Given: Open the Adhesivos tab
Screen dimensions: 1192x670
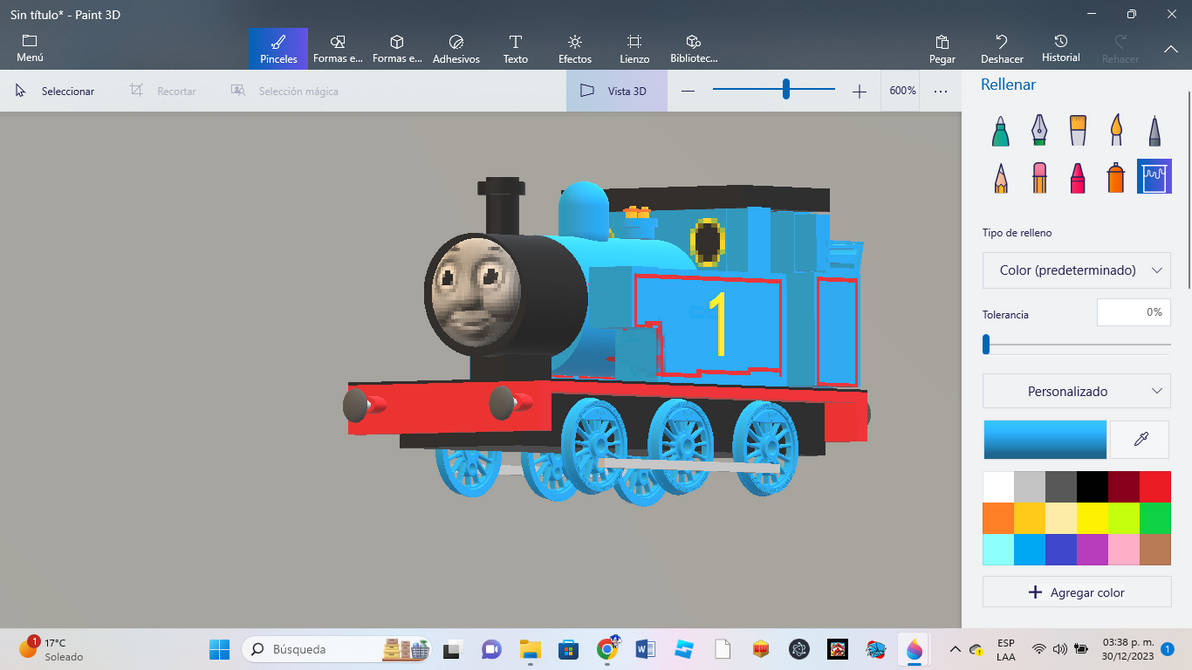Looking at the screenshot, I should (456, 49).
